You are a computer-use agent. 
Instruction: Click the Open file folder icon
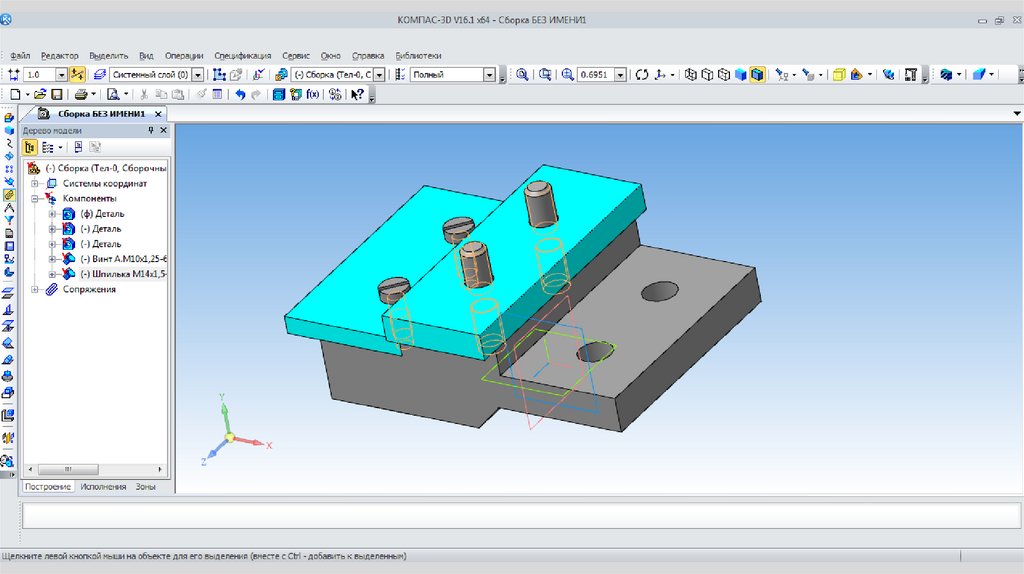(x=40, y=94)
